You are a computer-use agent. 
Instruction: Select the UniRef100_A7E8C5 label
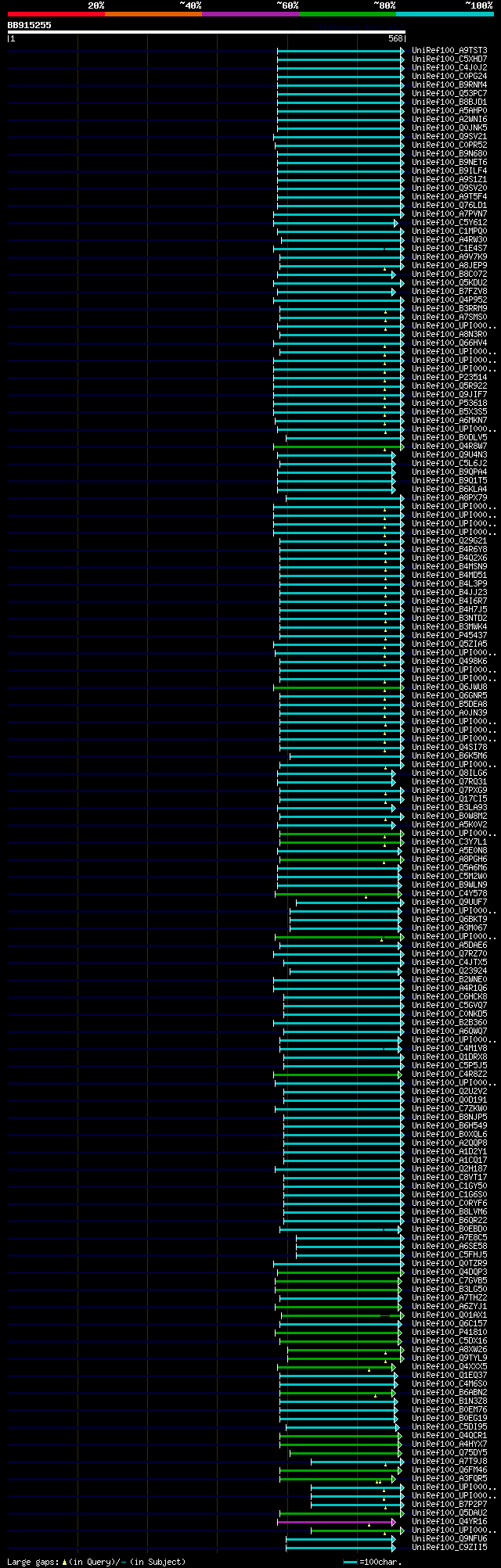[449, 1237]
